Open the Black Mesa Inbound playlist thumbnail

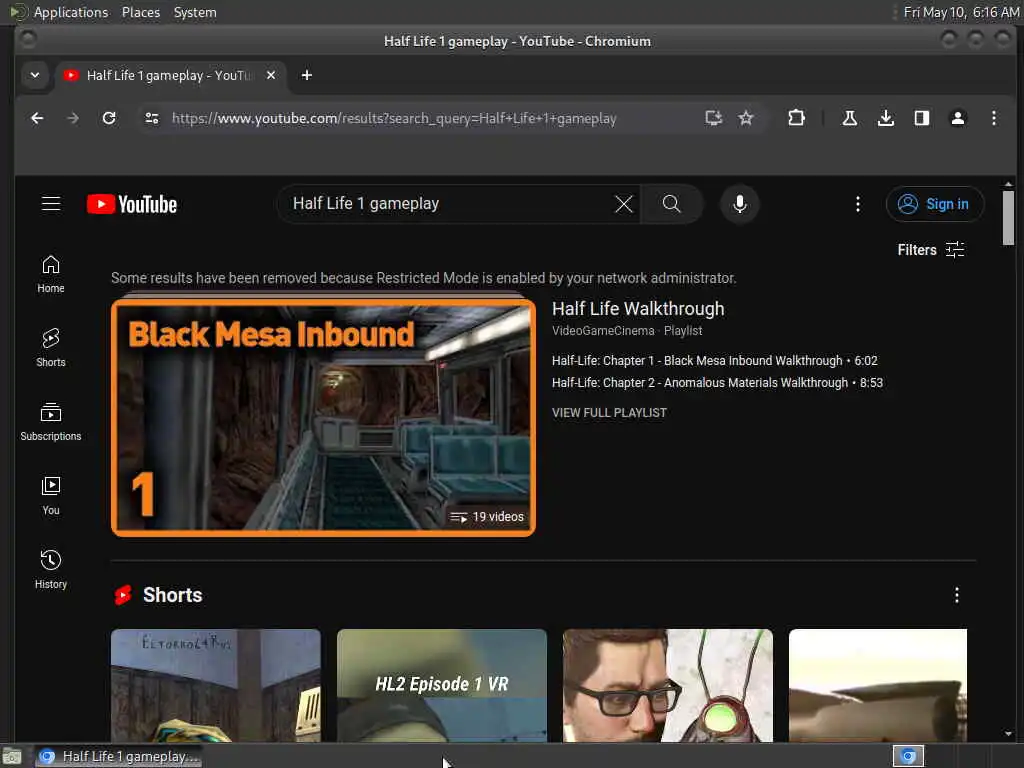323,418
